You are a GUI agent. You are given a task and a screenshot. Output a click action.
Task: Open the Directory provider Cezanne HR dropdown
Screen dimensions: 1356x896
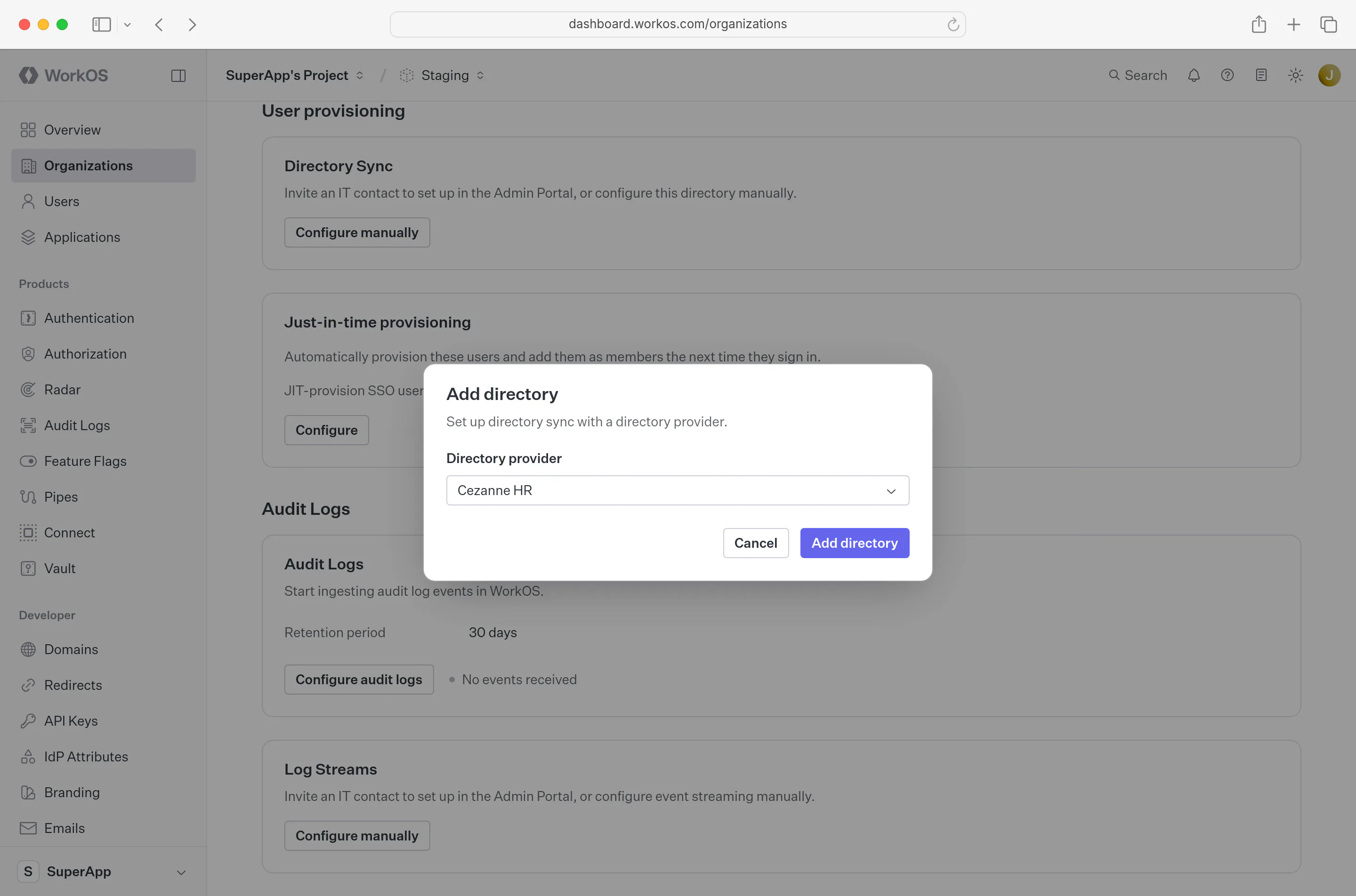coord(678,490)
